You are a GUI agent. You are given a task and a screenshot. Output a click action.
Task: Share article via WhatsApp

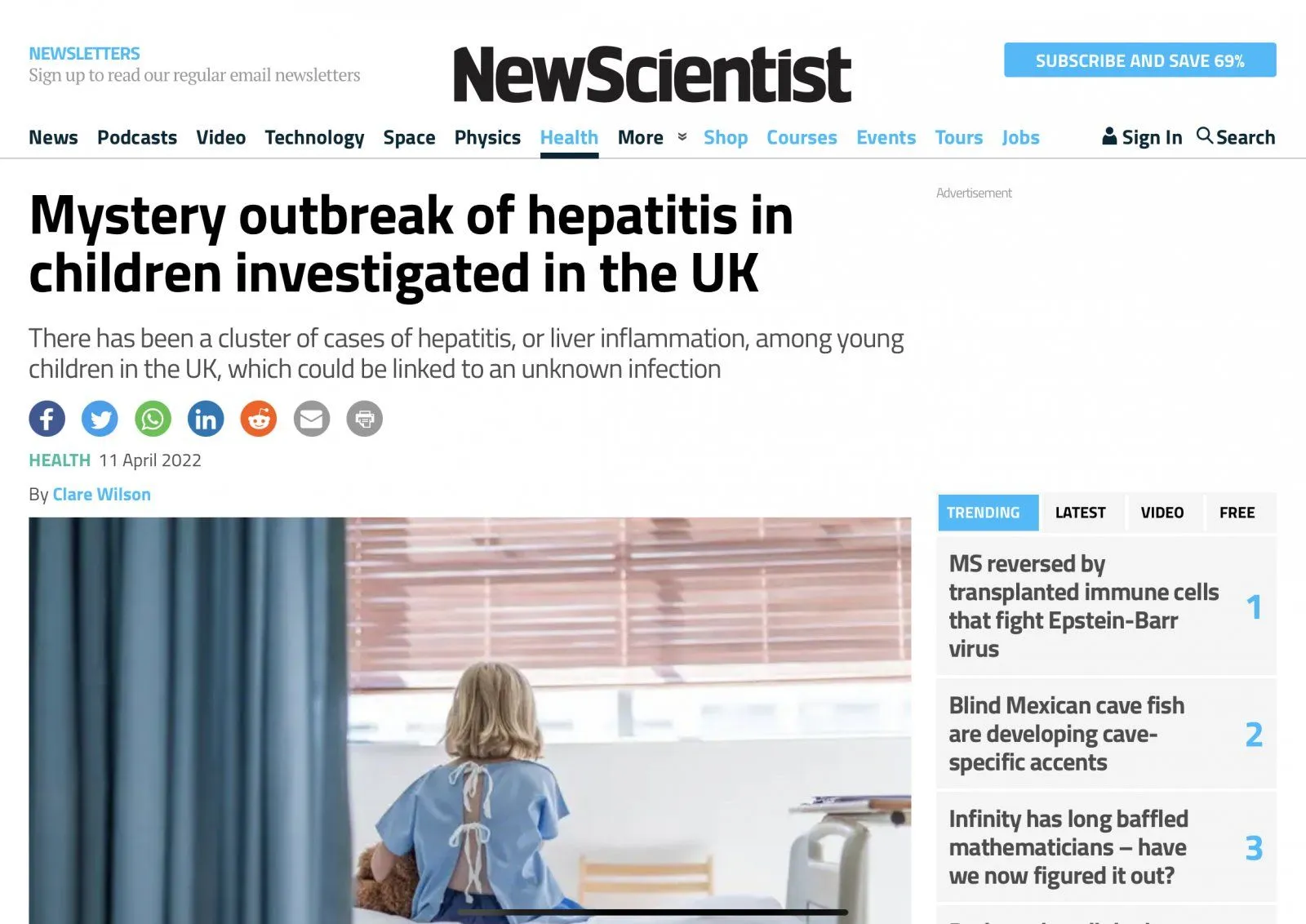(x=153, y=419)
